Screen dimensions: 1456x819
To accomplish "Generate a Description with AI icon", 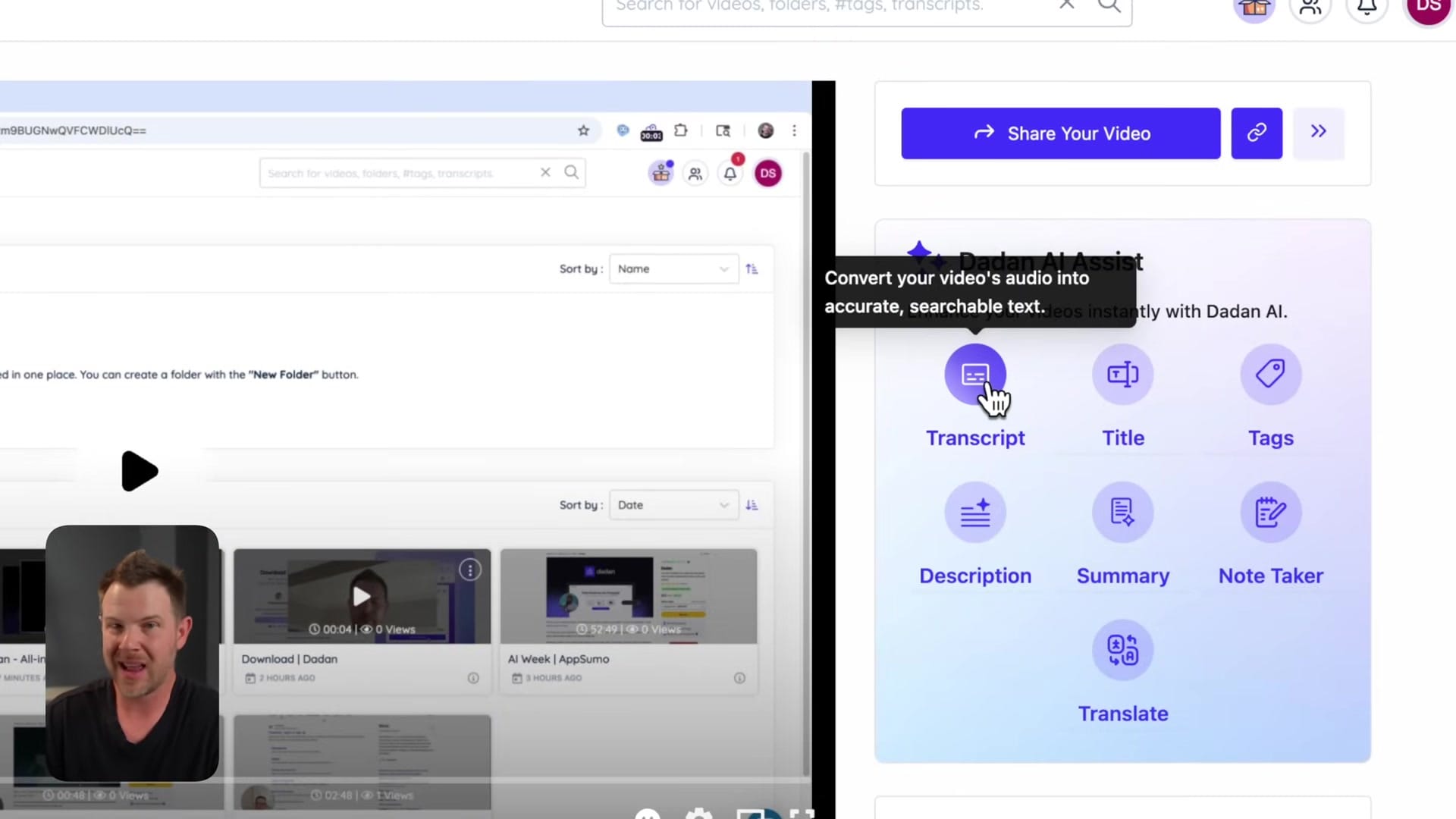I will tap(975, 513).
